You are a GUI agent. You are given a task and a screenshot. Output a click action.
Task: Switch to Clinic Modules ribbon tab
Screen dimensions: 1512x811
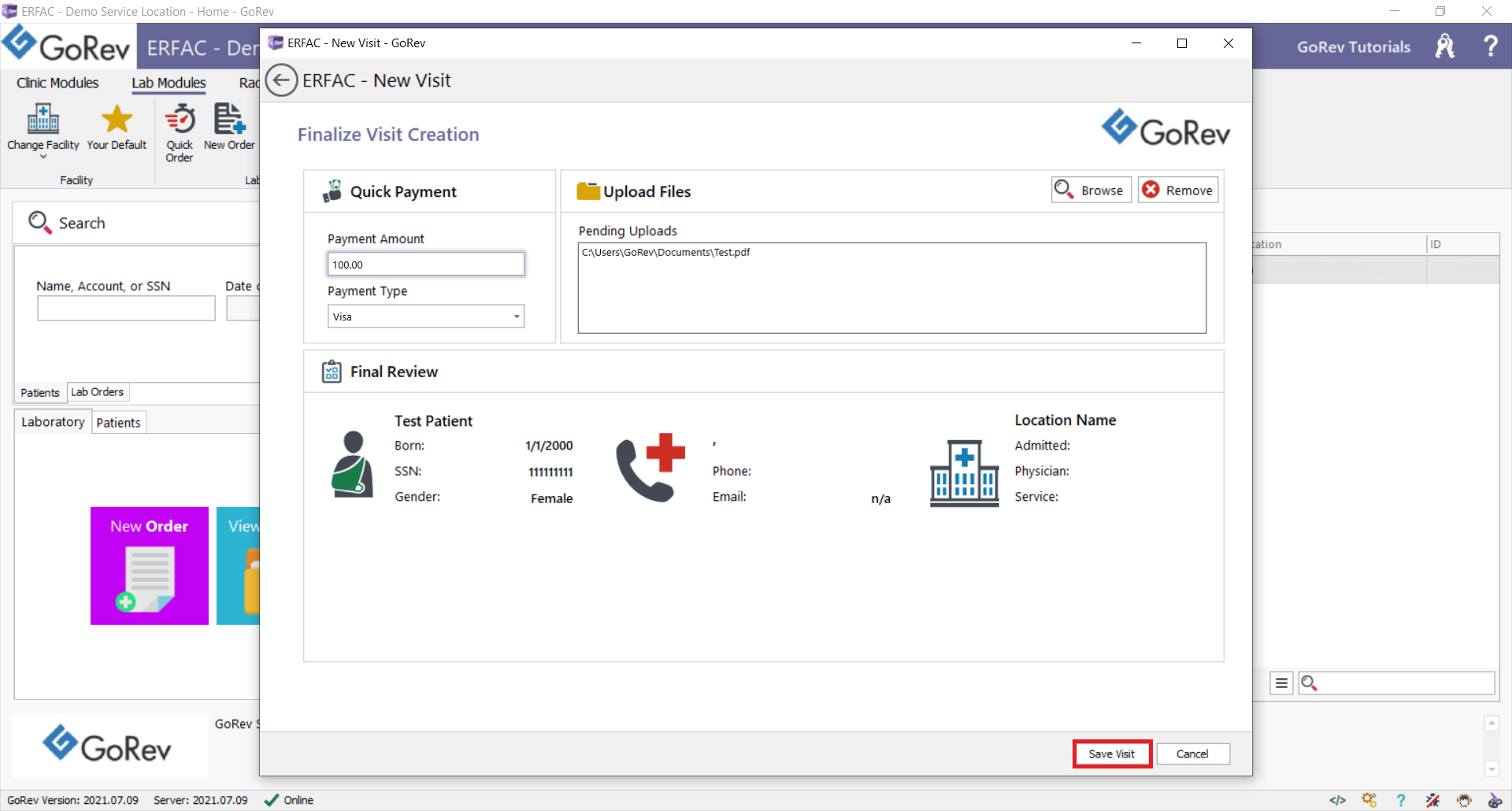point(57,83)
